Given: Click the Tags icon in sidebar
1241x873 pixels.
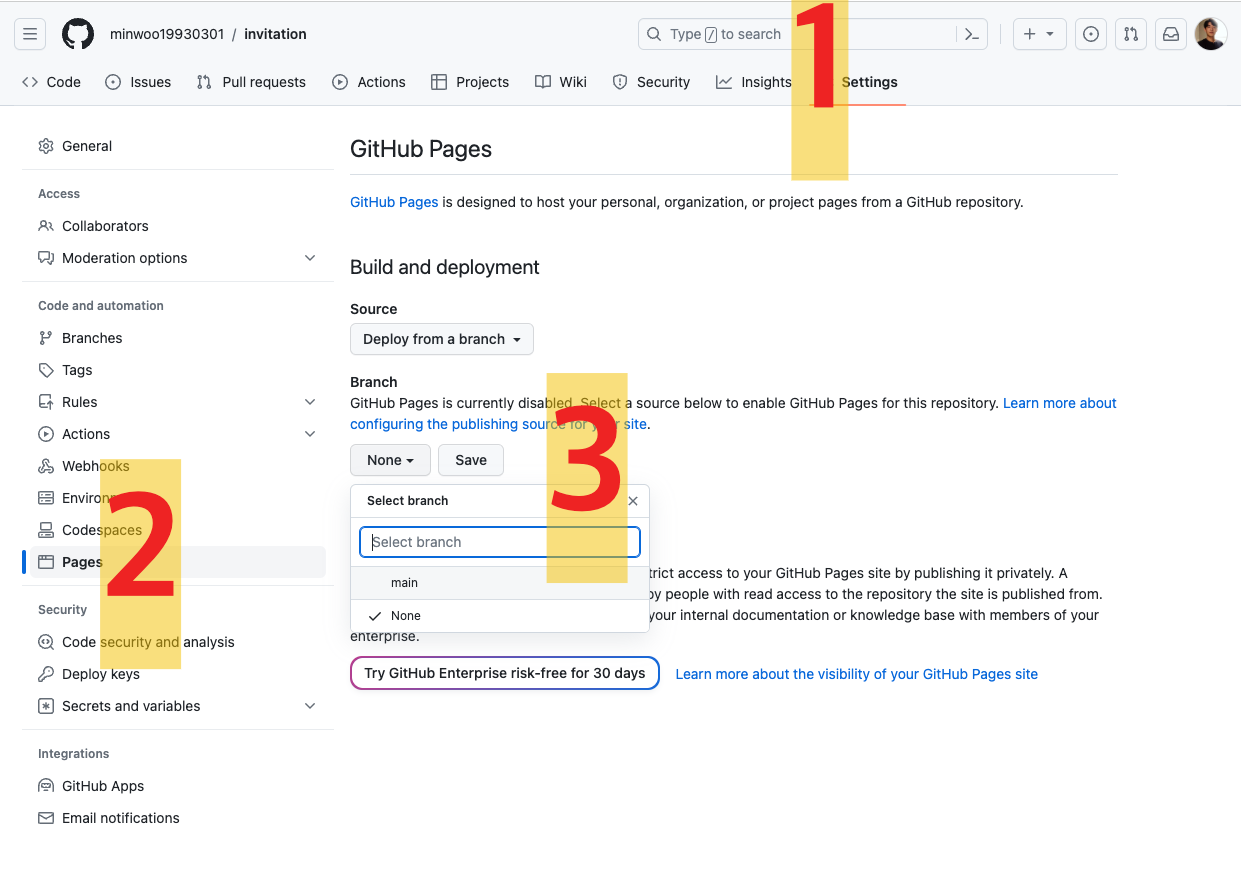Looking at the screenshot, I should pyautogui.click(x=46, y=370).
